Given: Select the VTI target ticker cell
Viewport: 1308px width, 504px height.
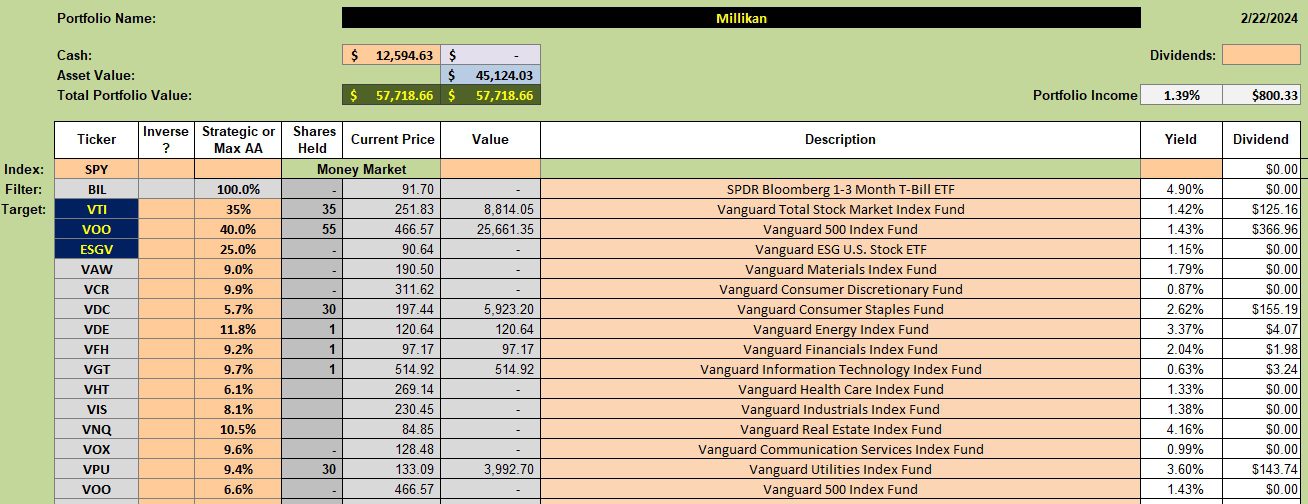Looking at the screenshot, I should click(x=96, y=209).
